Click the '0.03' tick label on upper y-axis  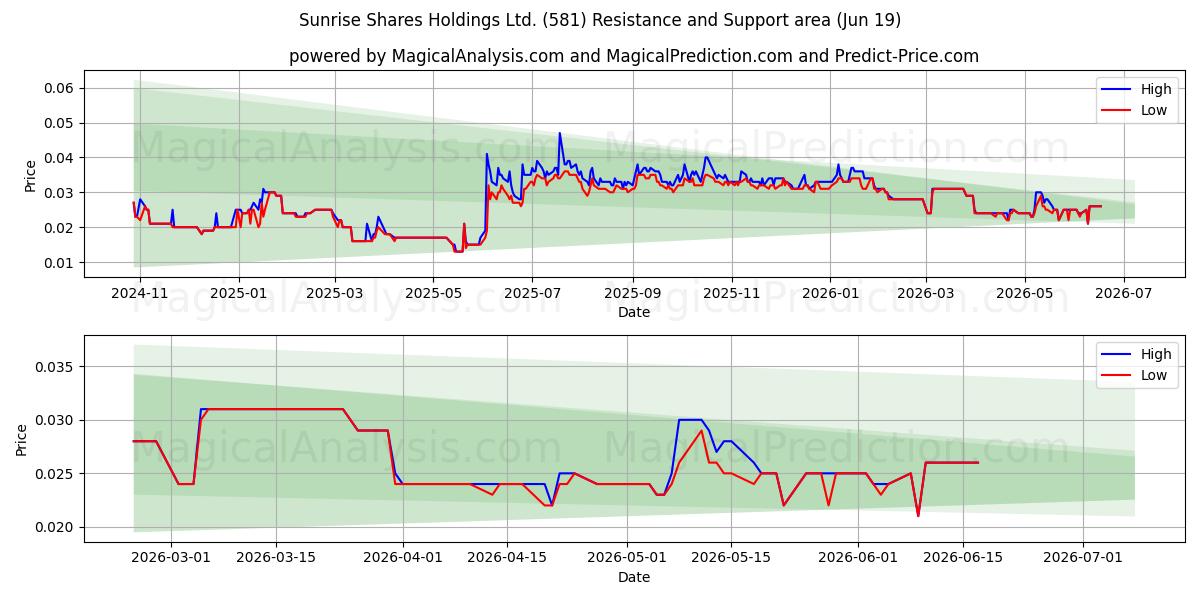coord(61,193)
